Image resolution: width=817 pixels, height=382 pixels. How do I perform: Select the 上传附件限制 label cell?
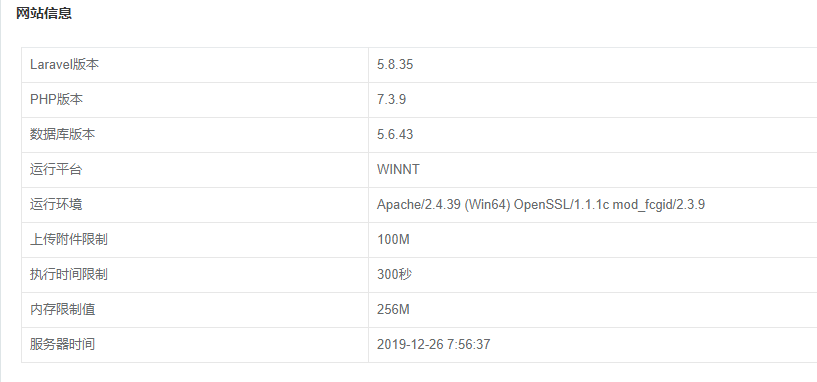[195, 239]
